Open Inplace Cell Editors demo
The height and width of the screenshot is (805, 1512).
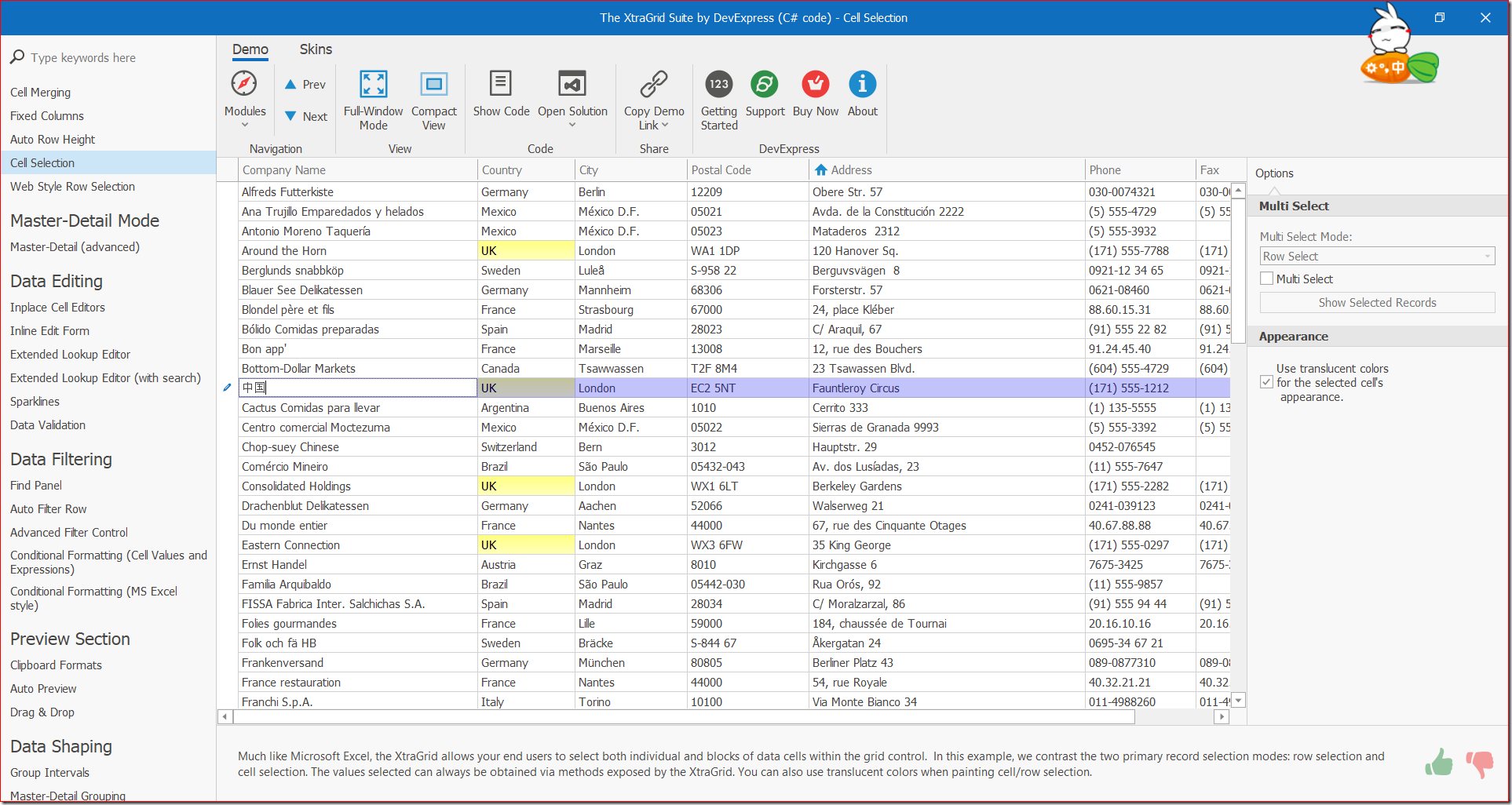click(x=57, y=308)
